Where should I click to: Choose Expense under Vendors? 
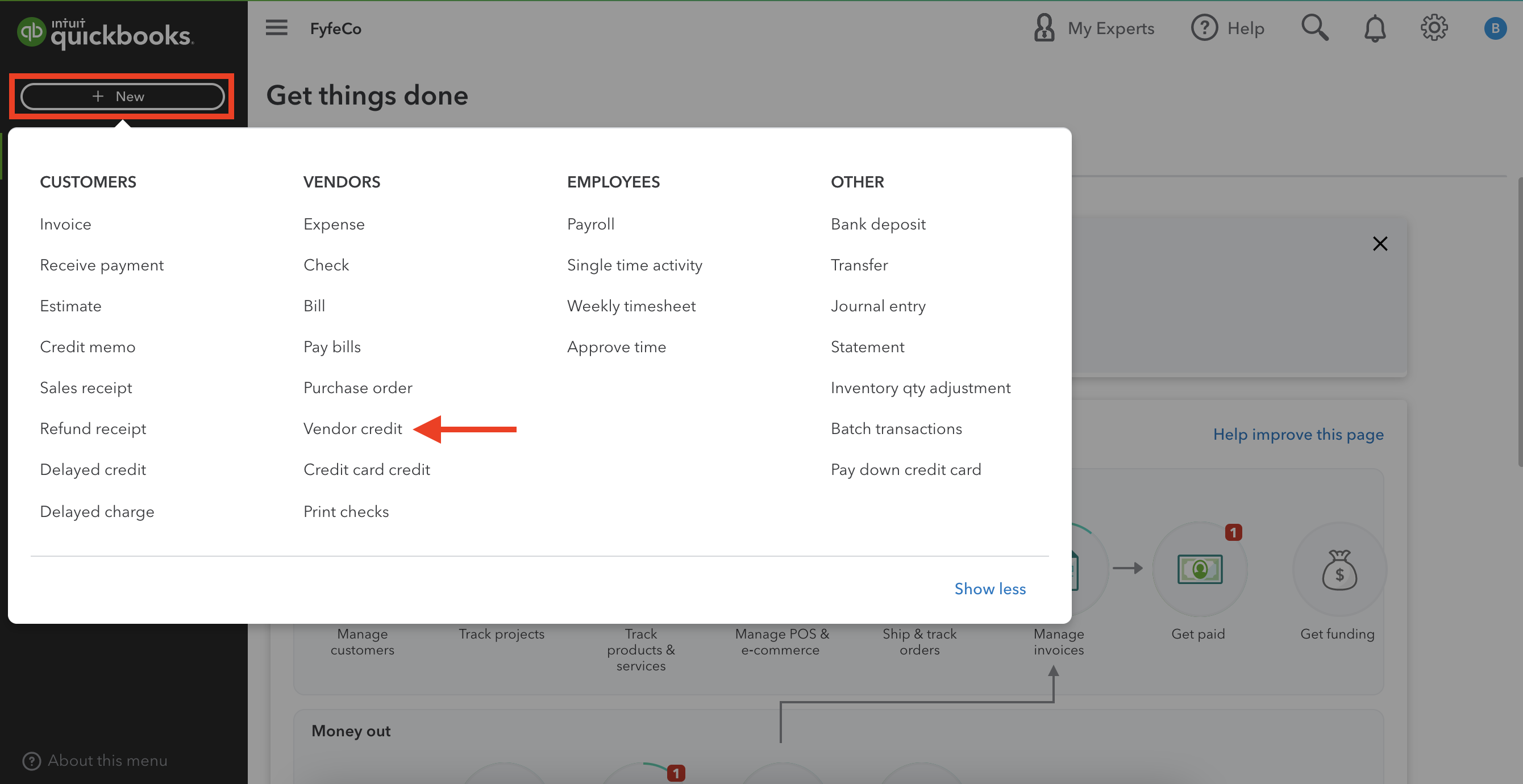tap(334, 224)
